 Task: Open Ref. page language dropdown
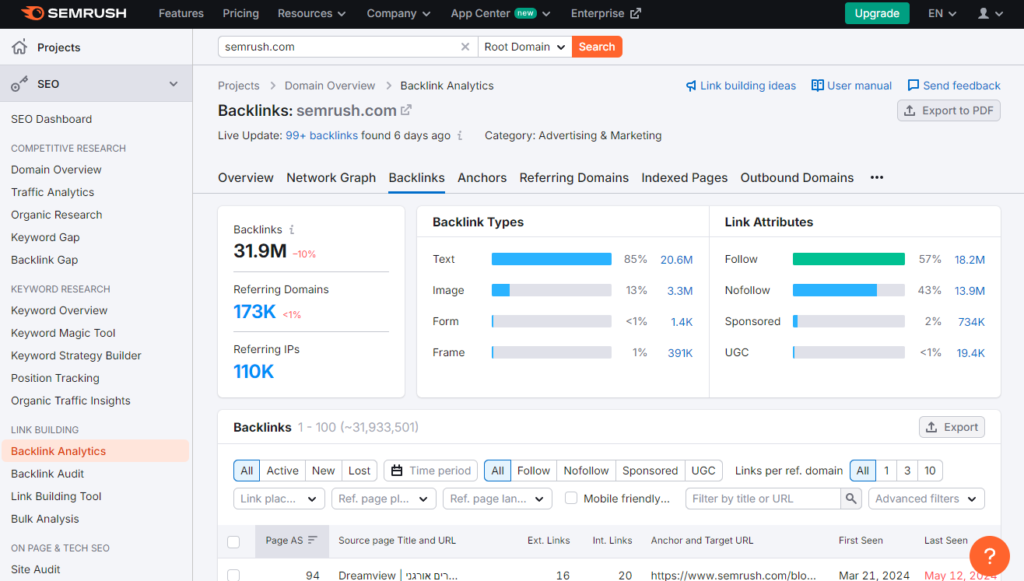pyautogui.click(x=497, y=499)
